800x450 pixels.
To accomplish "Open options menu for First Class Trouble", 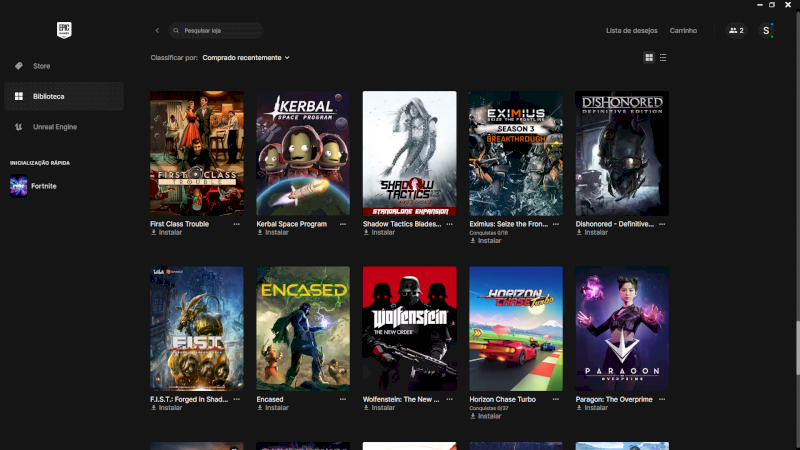I will point(237,224).
